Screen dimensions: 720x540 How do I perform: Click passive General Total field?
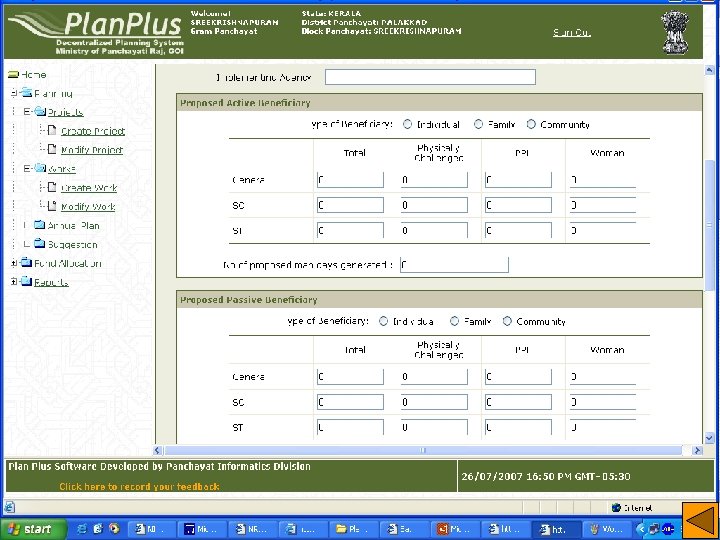[x=350, y=377]
